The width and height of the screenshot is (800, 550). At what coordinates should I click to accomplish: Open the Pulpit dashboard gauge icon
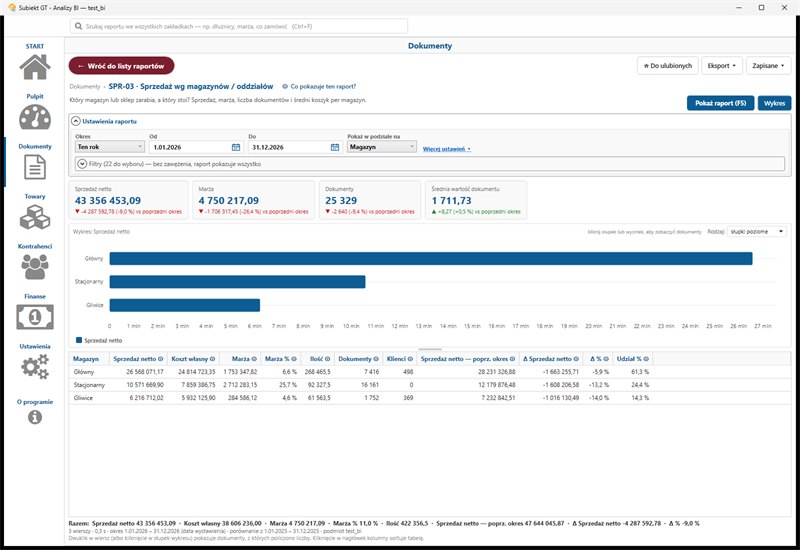click(35, 117)
